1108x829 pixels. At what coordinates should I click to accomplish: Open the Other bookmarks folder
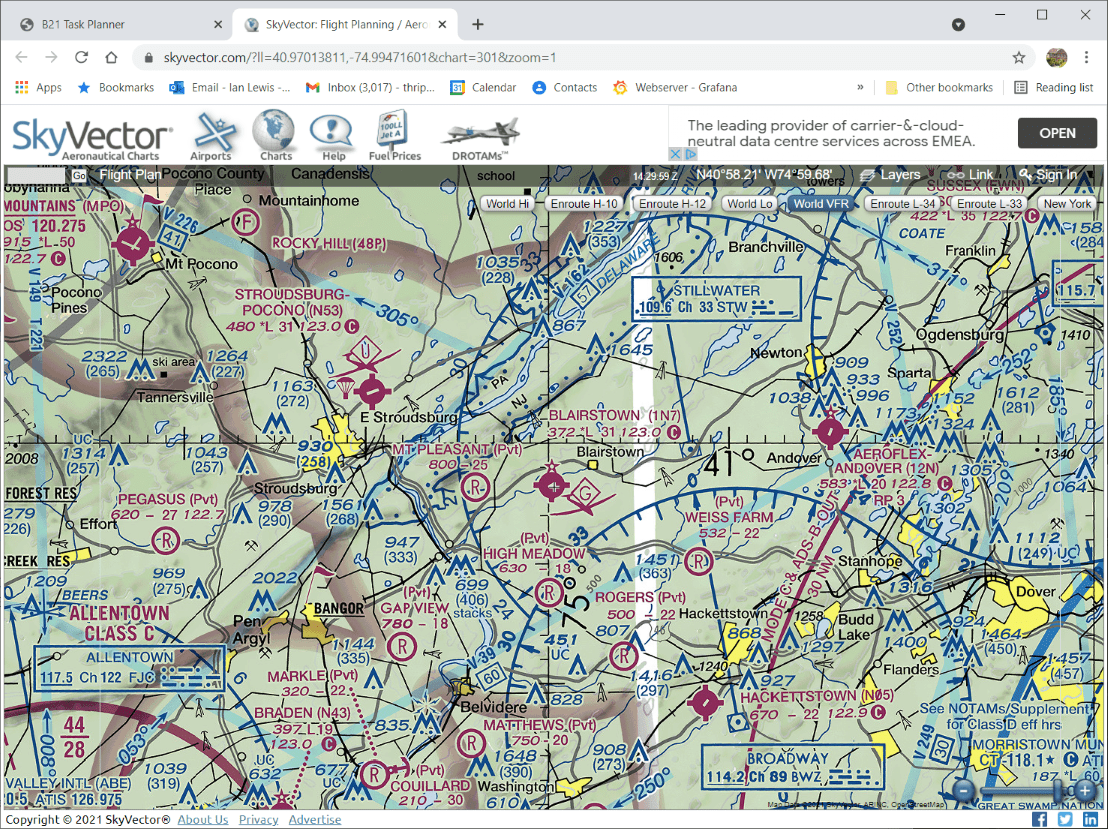939,87
